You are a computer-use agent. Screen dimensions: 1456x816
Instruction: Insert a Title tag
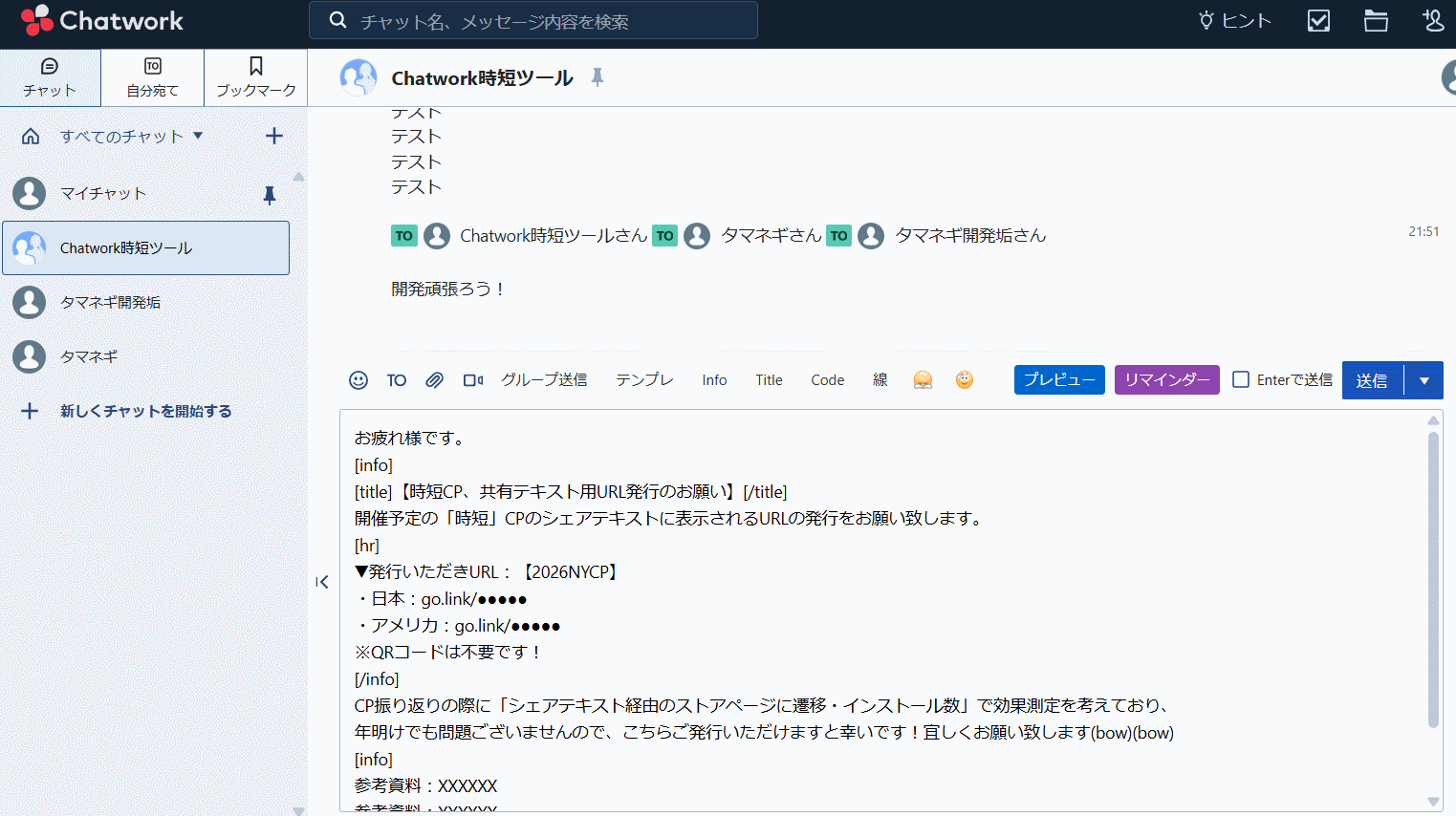769,380
